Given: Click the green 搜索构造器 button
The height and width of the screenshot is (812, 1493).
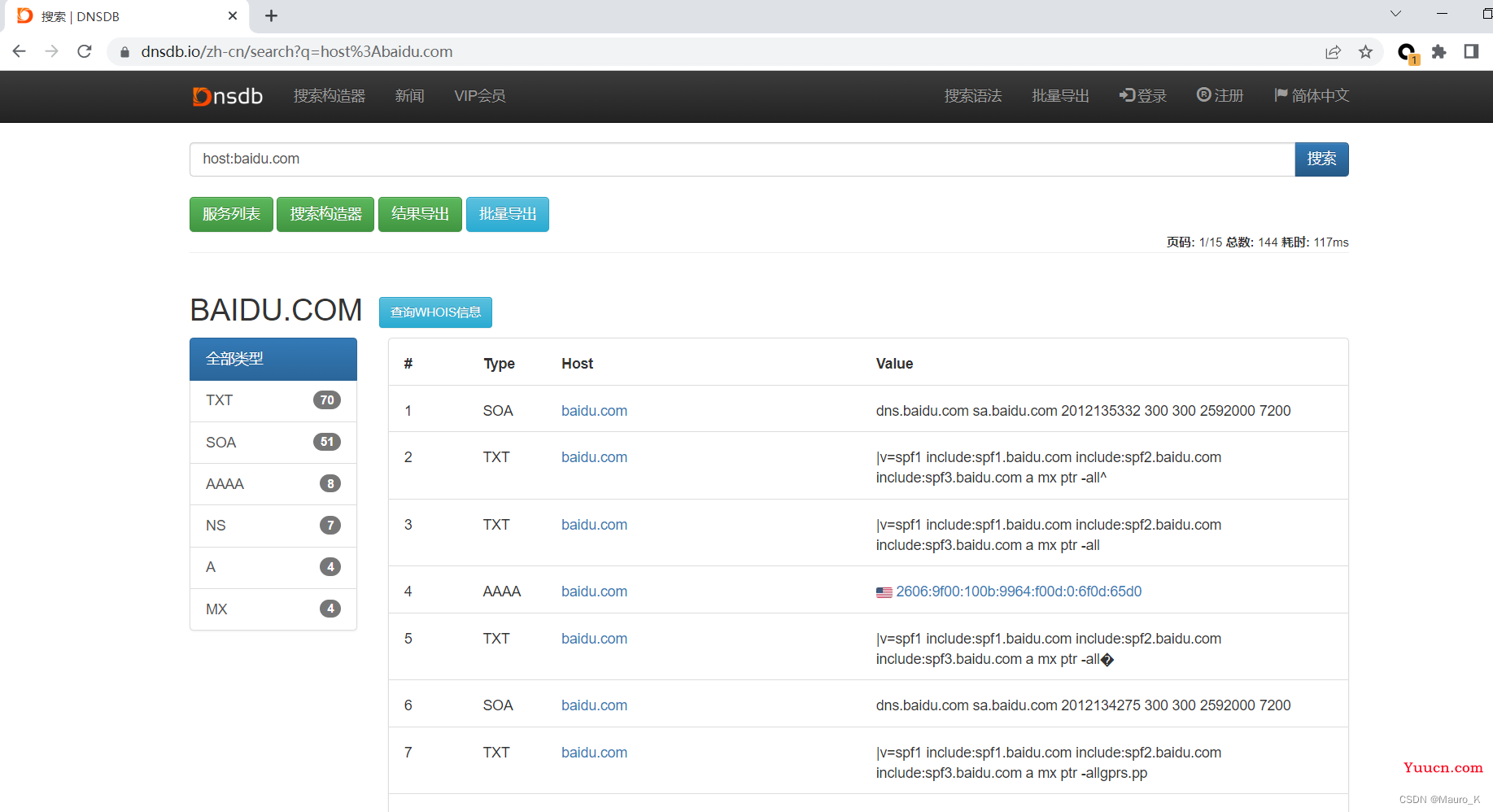Looking at the screenshot, I should (325, 215).
